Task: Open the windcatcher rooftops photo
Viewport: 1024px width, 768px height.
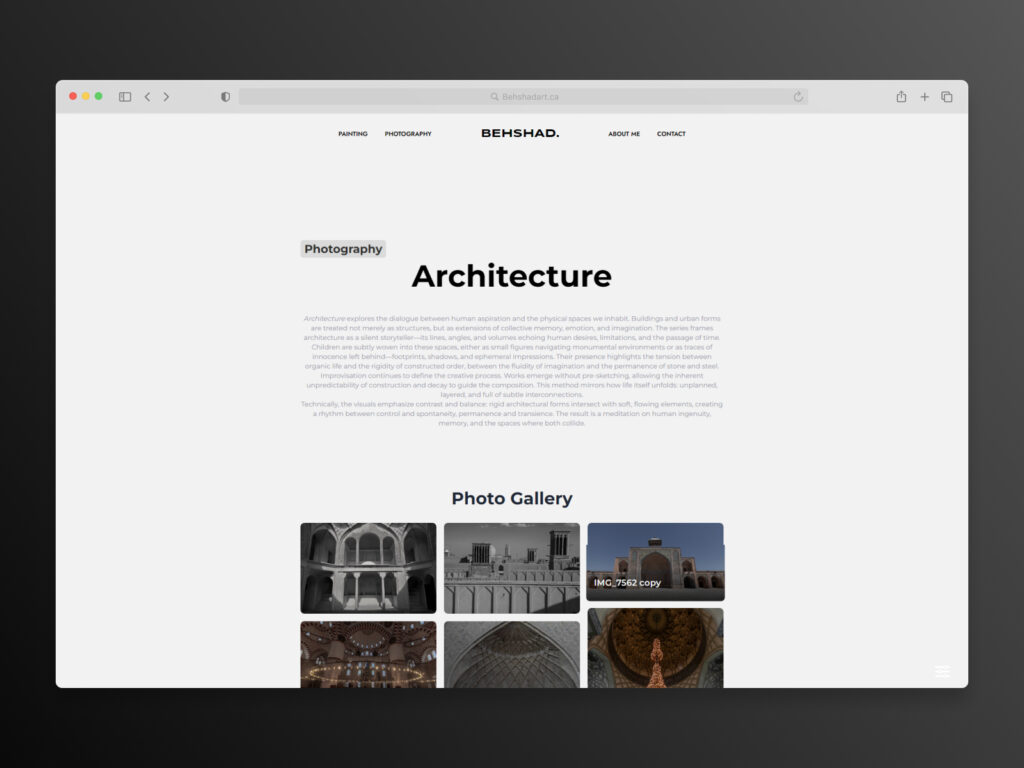Action: 512,568
